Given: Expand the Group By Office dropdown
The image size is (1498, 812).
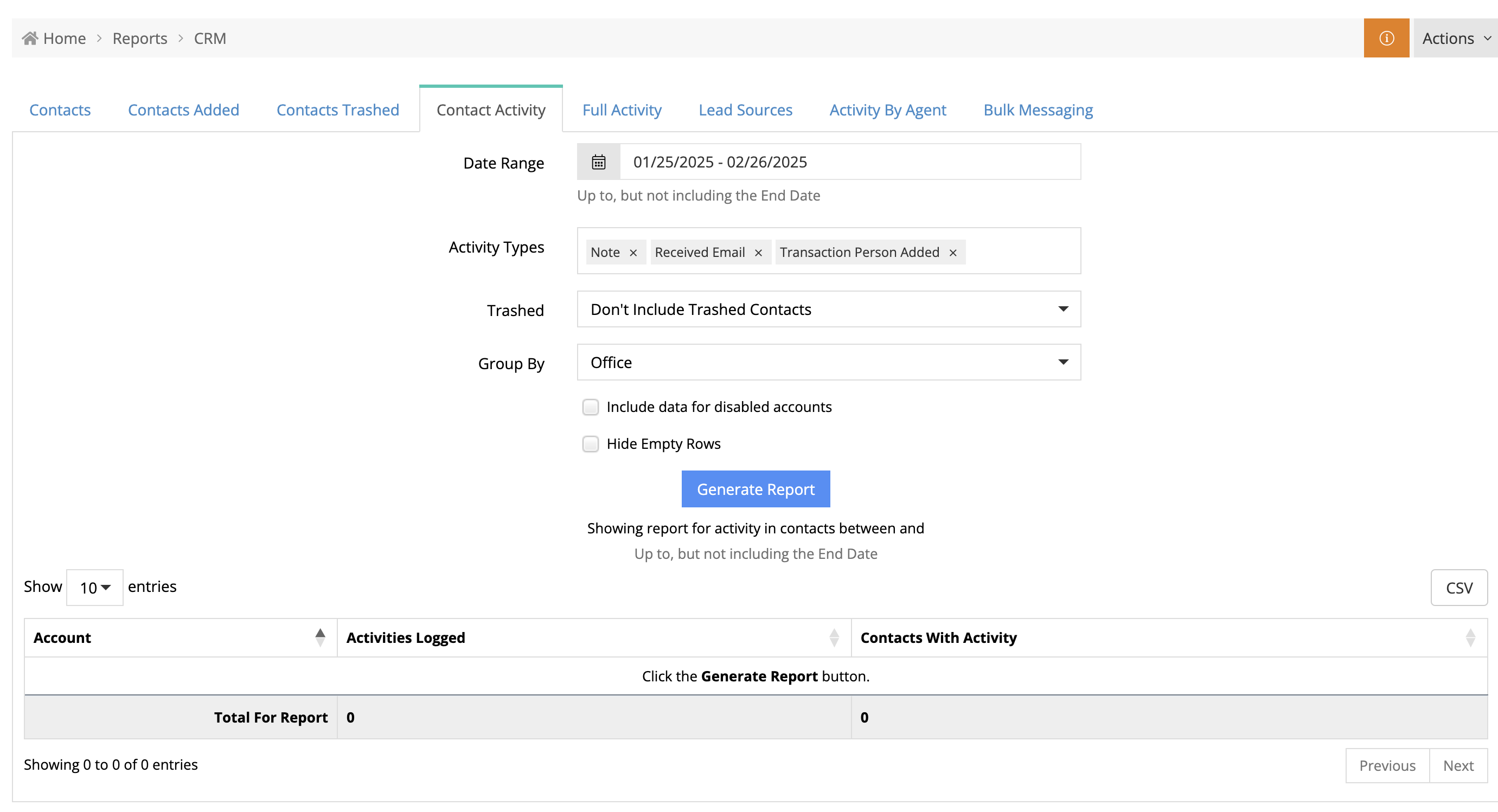Looking at the screenshot, I should 828,362.
